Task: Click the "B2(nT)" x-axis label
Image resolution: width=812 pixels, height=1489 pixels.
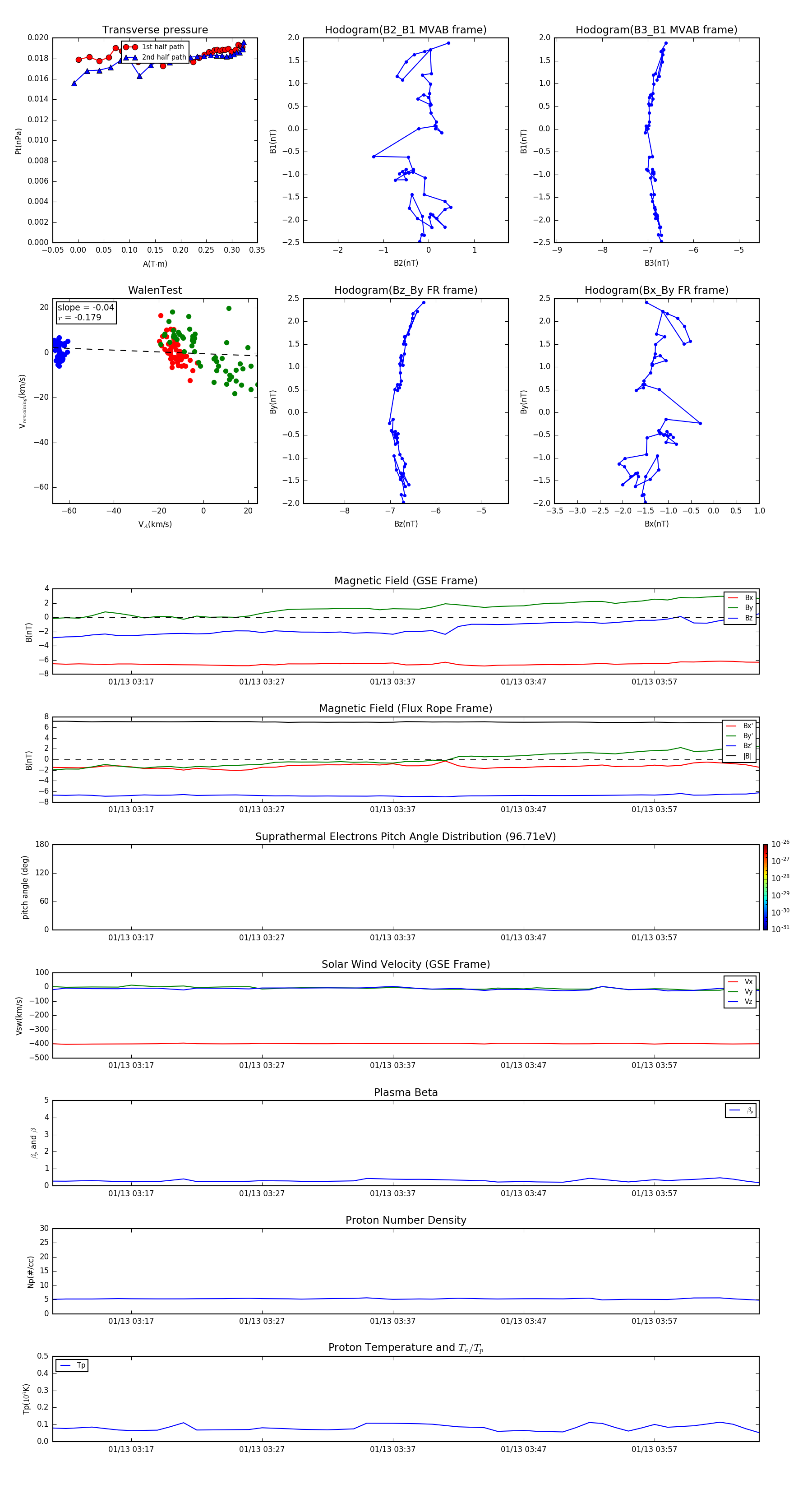Action: pyautogui.click(x=406, y=263)
